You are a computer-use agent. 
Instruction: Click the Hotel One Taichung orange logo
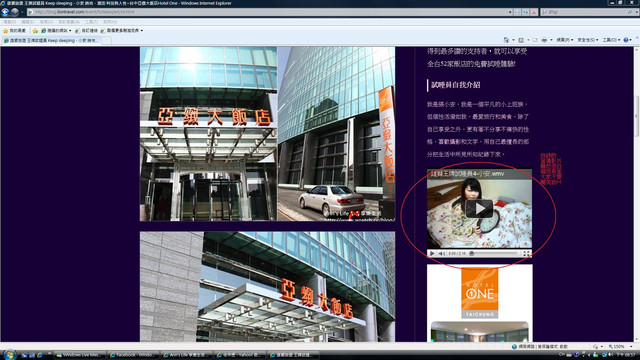(480, 293)
